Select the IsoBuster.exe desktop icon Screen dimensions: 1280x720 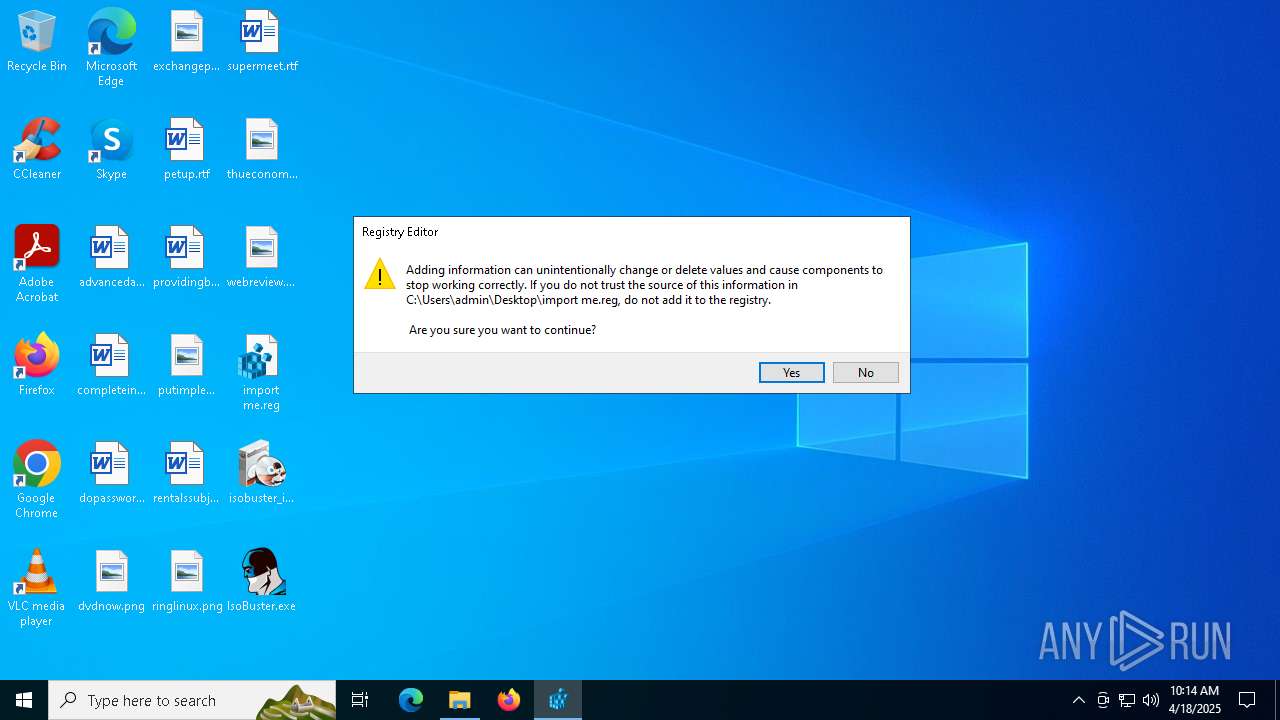point(262,581)
